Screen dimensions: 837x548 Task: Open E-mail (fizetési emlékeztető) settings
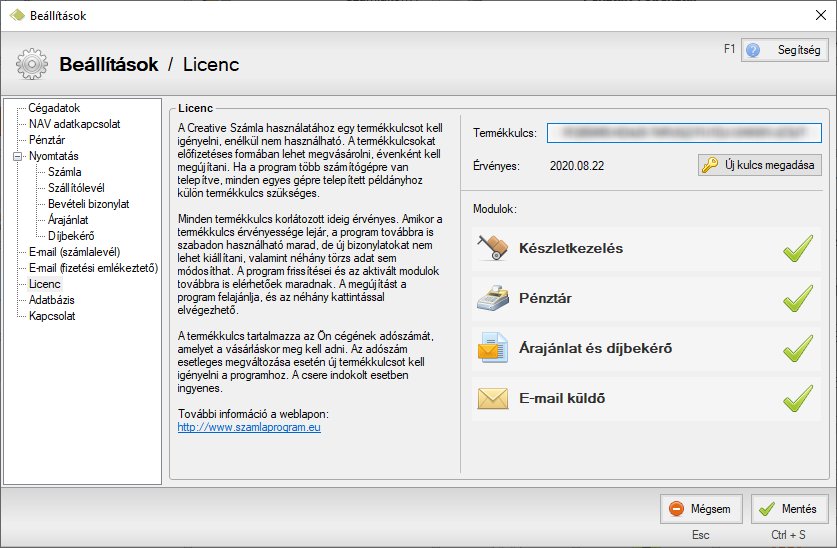coord(93,268)
